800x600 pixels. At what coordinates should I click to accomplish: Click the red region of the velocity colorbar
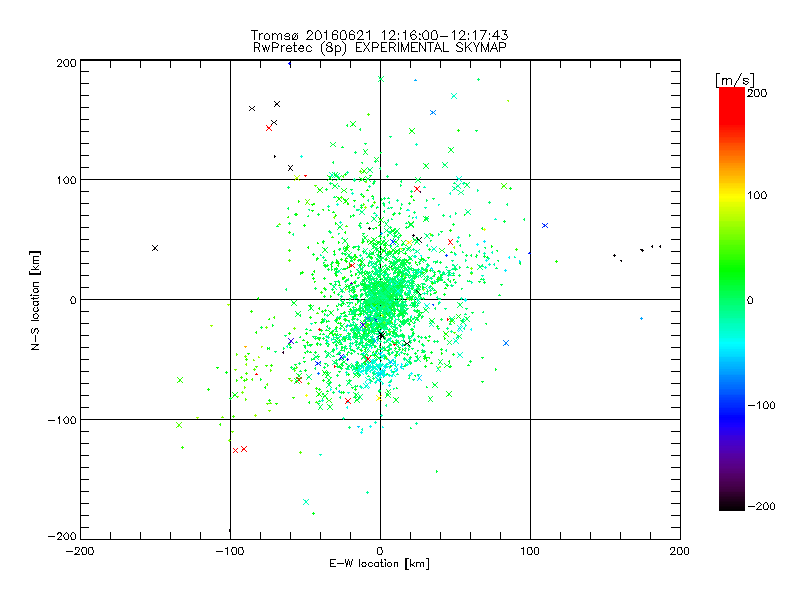pyautogui.click(x=732, y=107)
